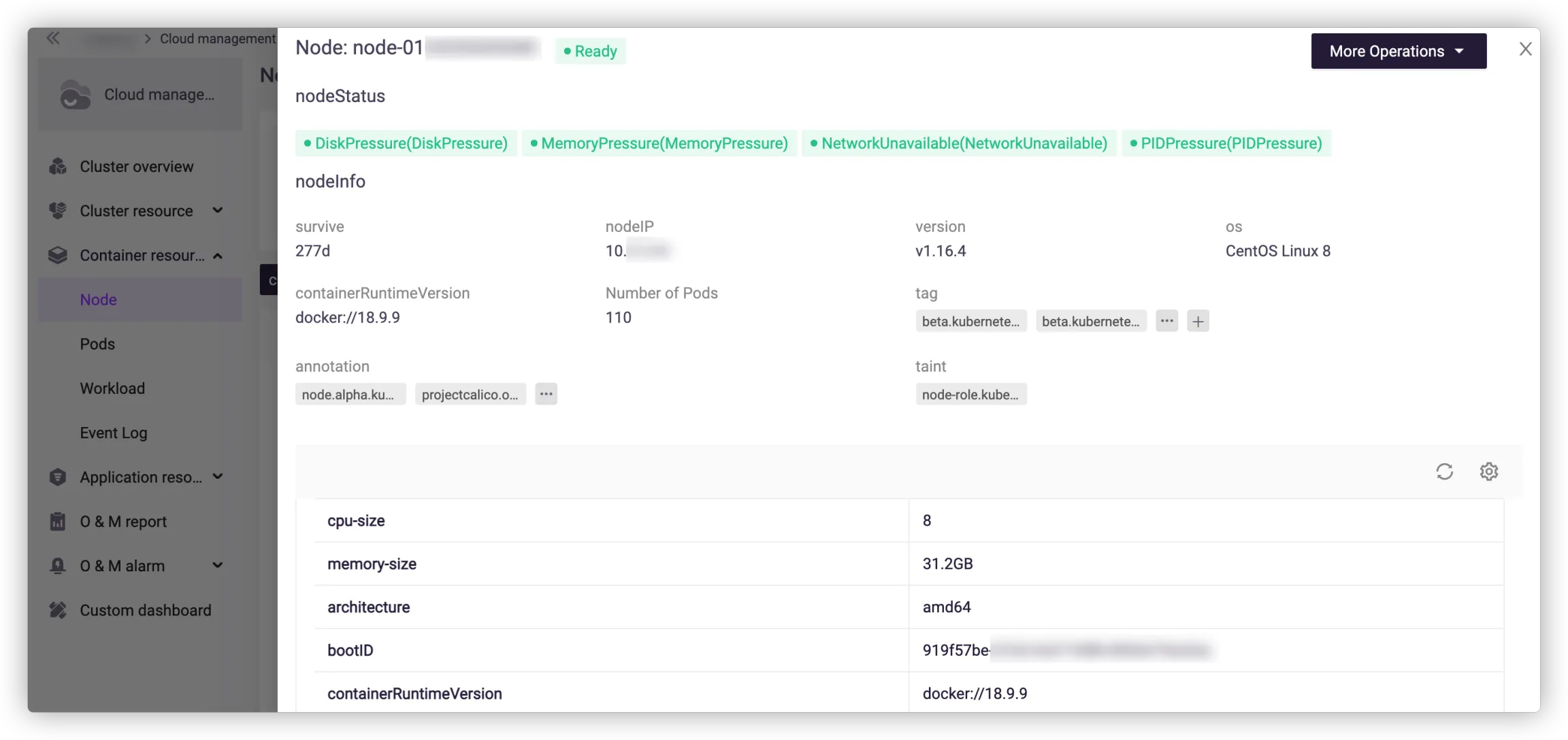Click the node-role.kube taint chip
This screenshot has width=1568, height=740.
click(x=970, y=394)
